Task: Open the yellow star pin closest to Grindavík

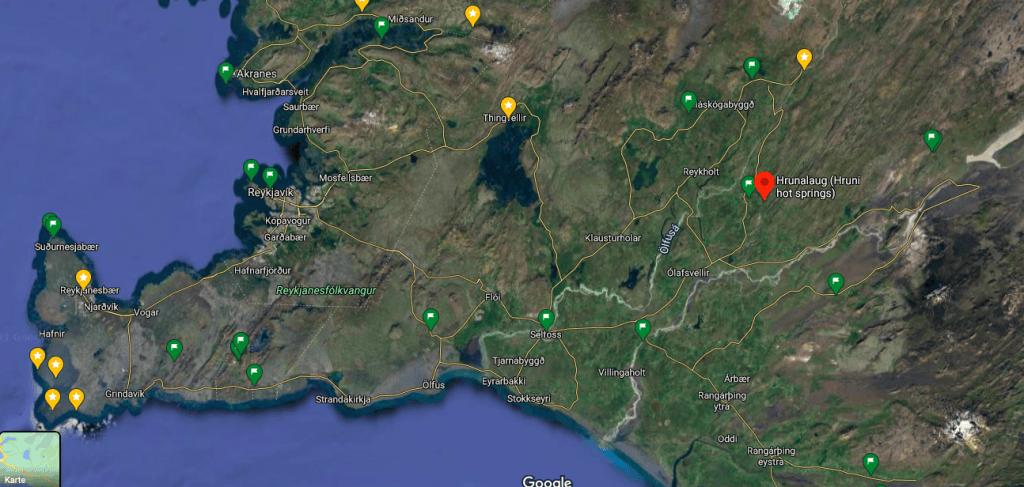Action: 76,398
